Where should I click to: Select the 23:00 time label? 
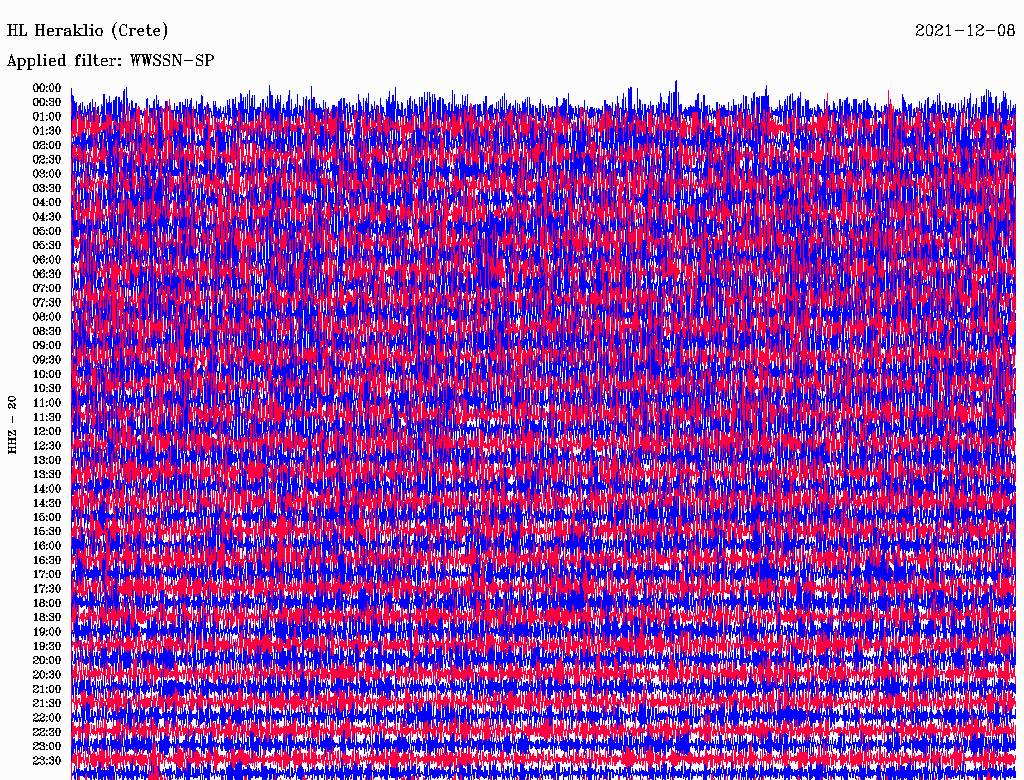pyautogui.click(x=46, y=746)
